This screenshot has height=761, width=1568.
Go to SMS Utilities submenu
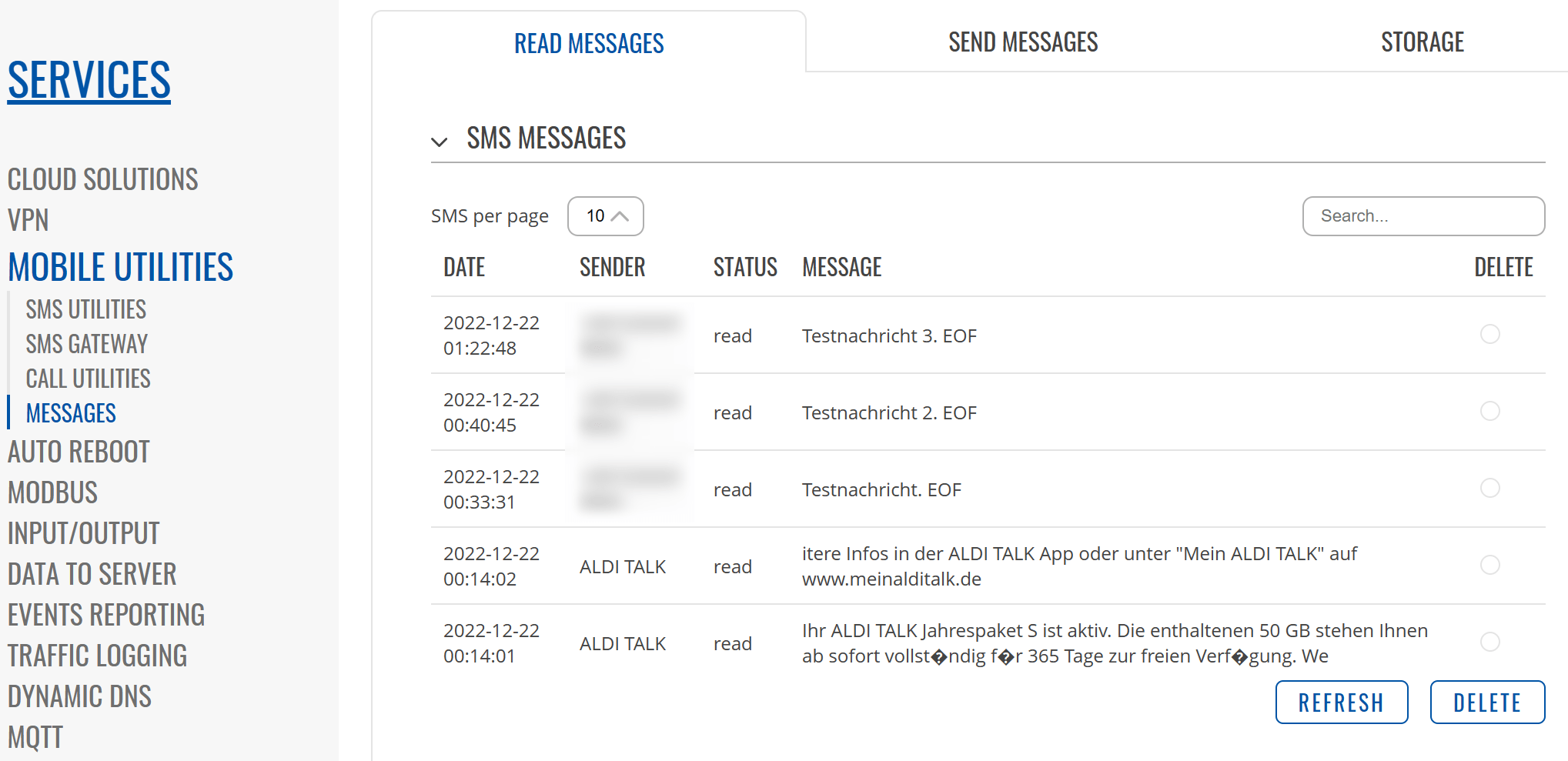[86, 309]
